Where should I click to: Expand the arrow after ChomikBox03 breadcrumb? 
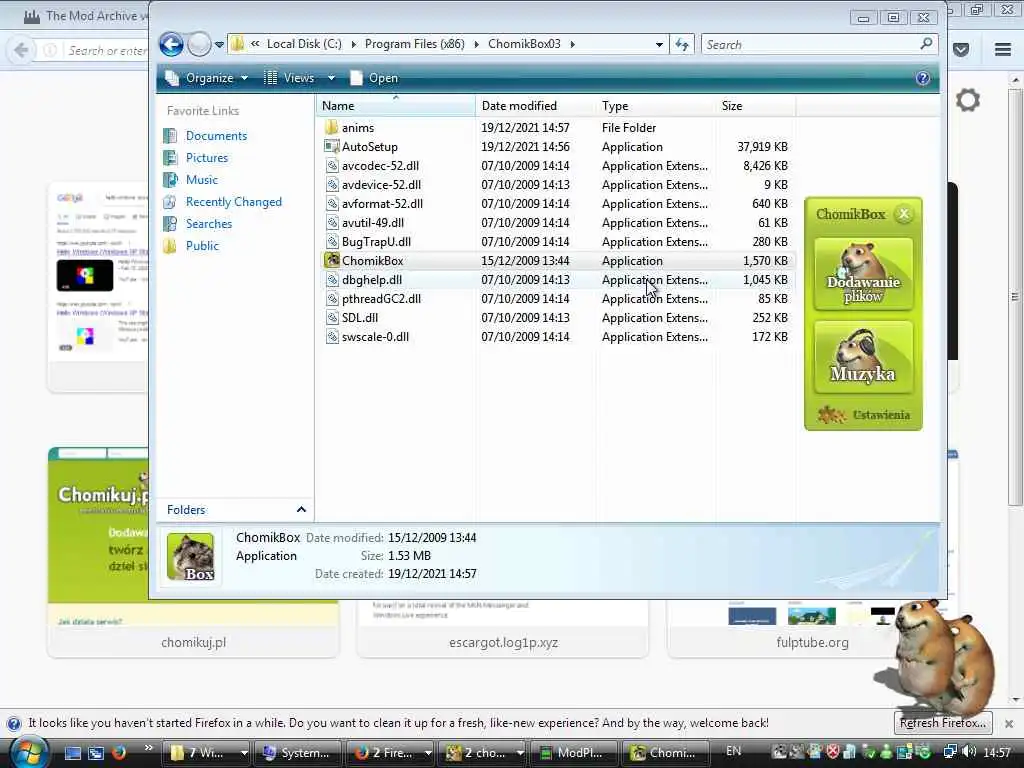tap(573, 44)
